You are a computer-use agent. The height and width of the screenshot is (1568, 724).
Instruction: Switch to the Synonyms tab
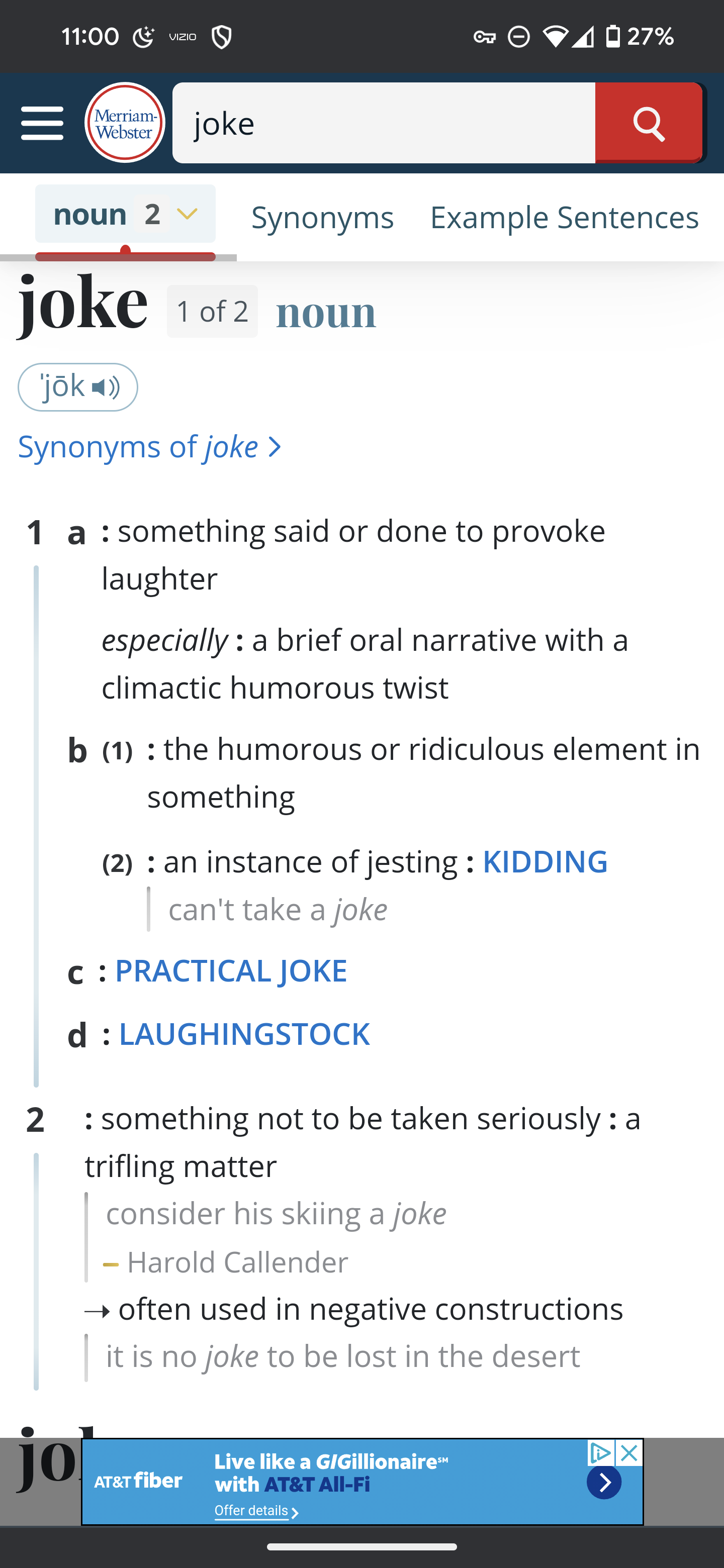323,217
